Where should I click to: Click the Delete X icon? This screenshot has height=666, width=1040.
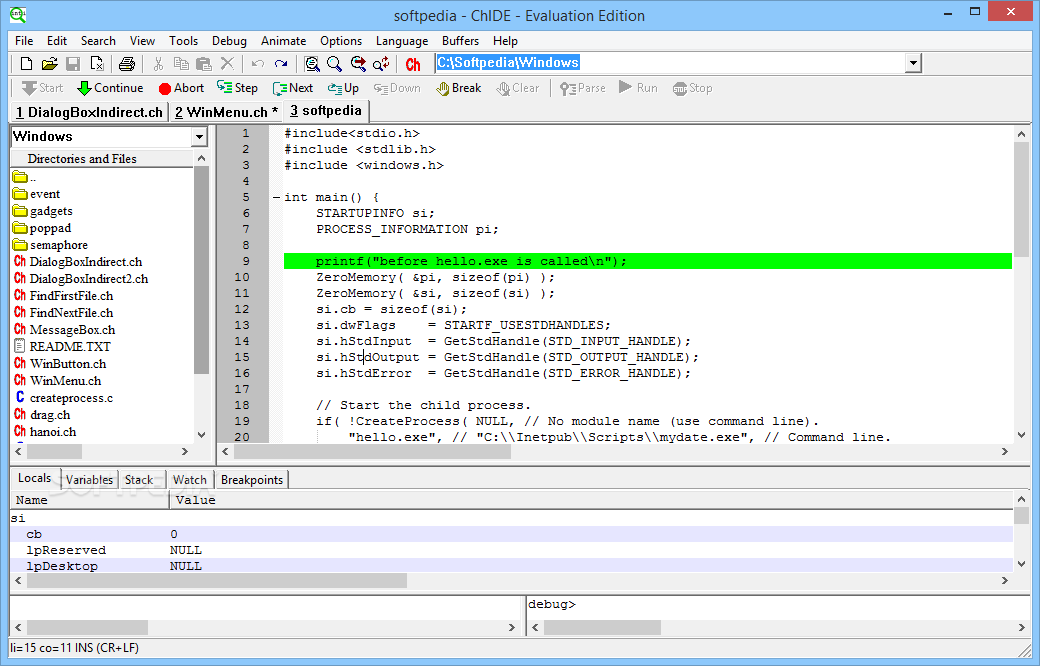click(x=227, y=64)
